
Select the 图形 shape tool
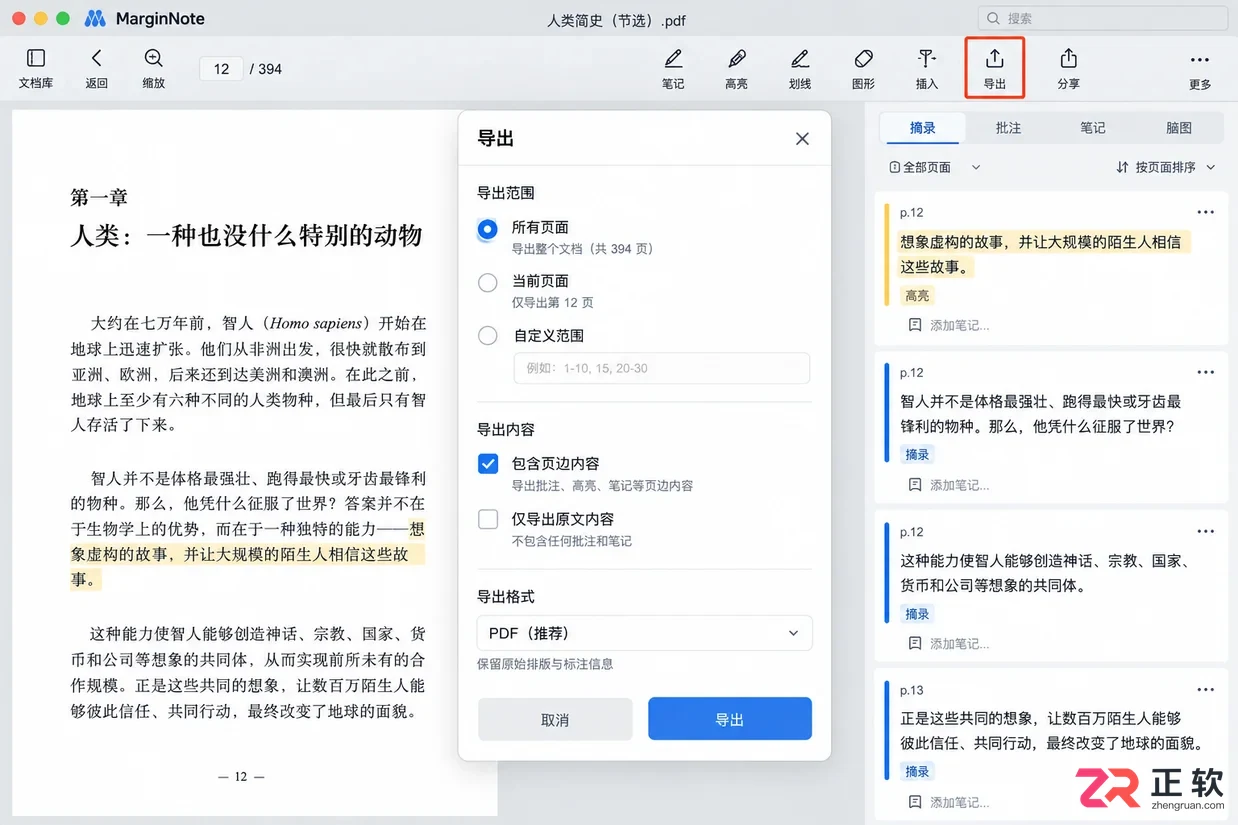click(x=863, y=69)
